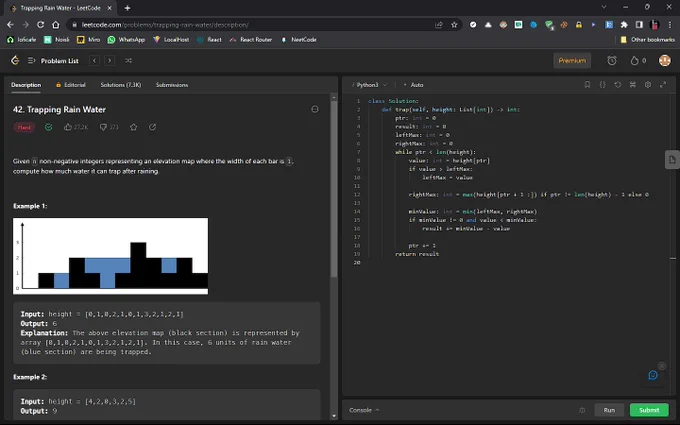Dislike the problem with thumbs down
This screenshot has height=425, width=680.
tap(109, 127)
